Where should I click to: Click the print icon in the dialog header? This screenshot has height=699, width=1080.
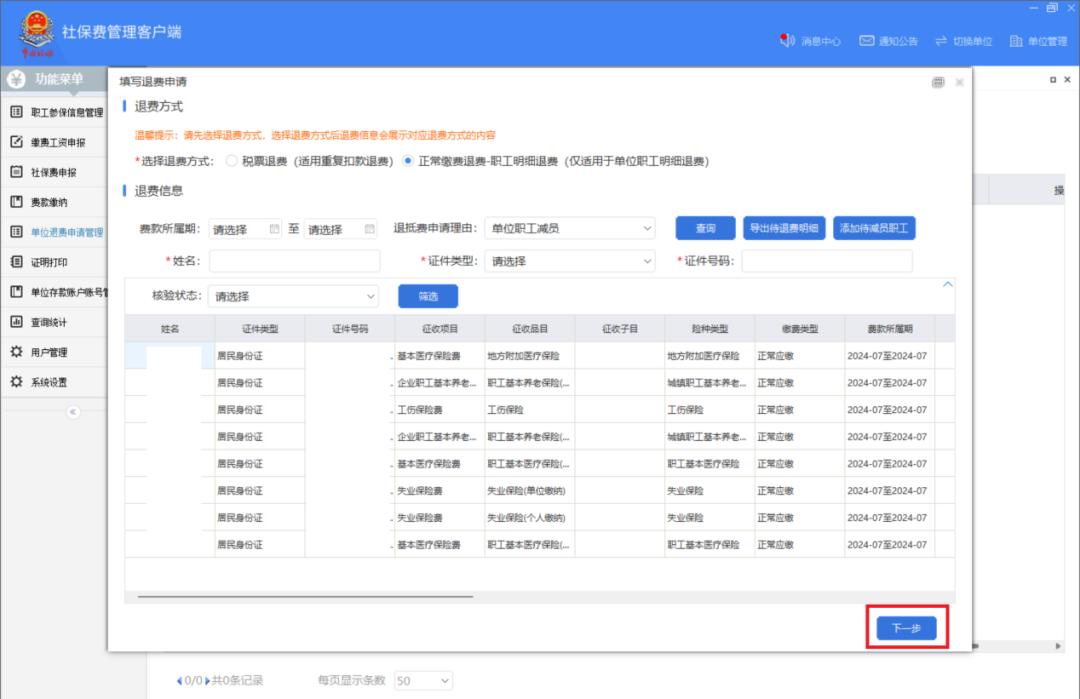938,83
